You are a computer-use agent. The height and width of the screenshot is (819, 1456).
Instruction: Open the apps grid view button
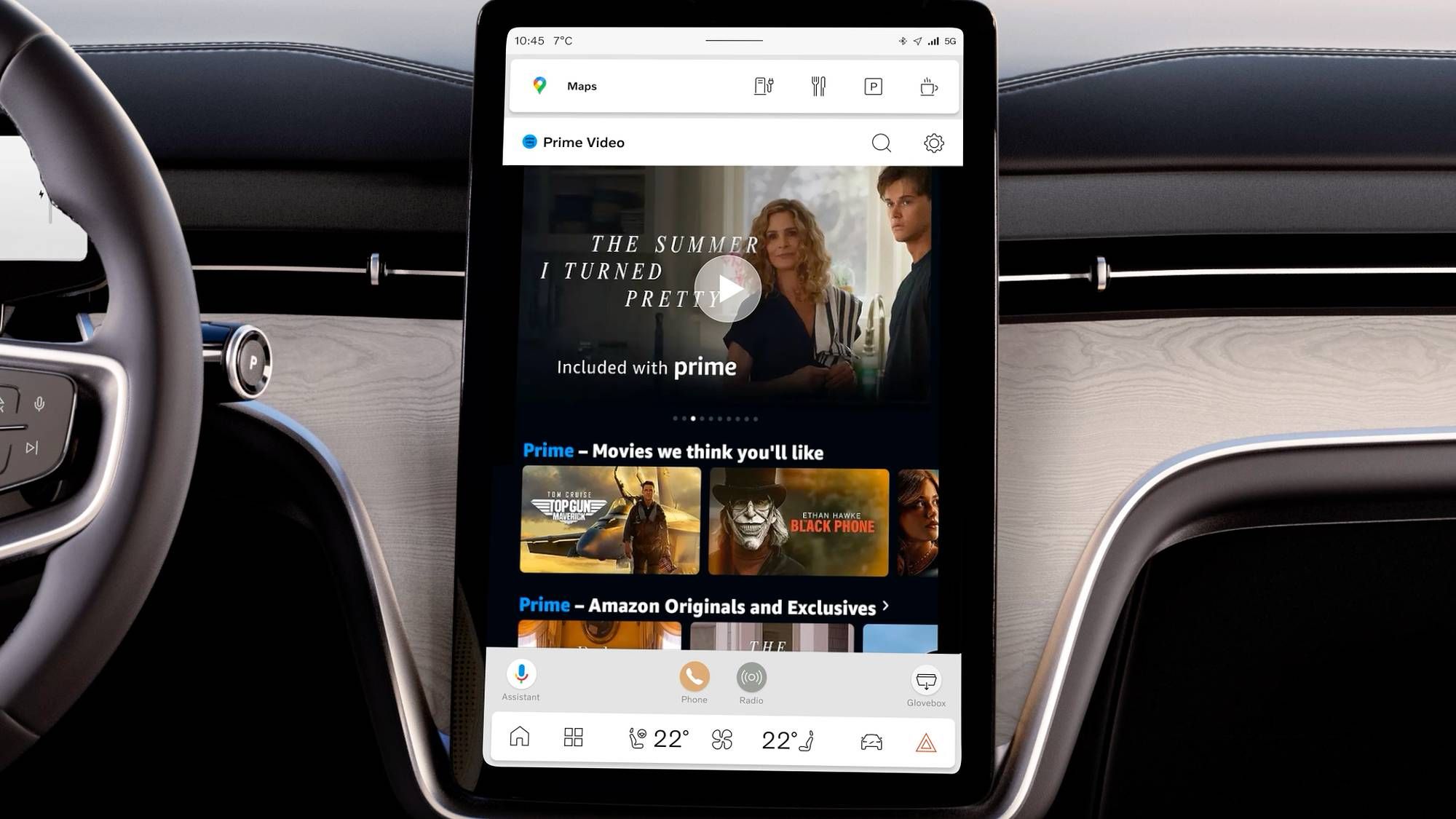click(573, 738)
